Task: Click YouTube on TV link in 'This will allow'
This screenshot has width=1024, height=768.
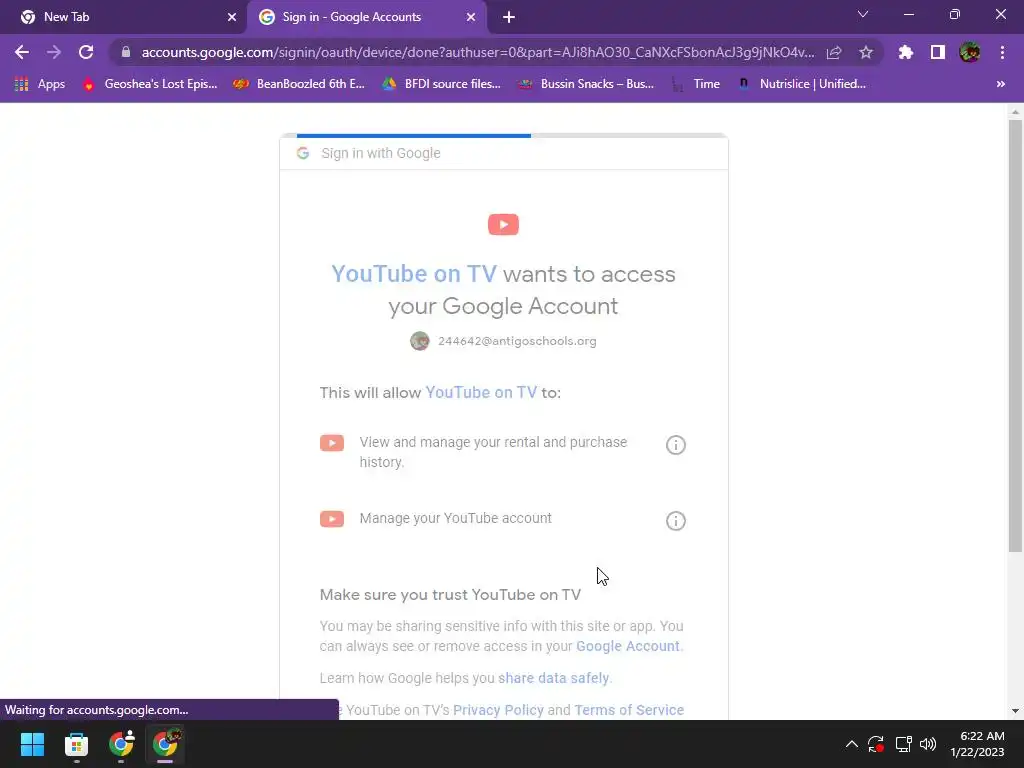Action: 481,392
